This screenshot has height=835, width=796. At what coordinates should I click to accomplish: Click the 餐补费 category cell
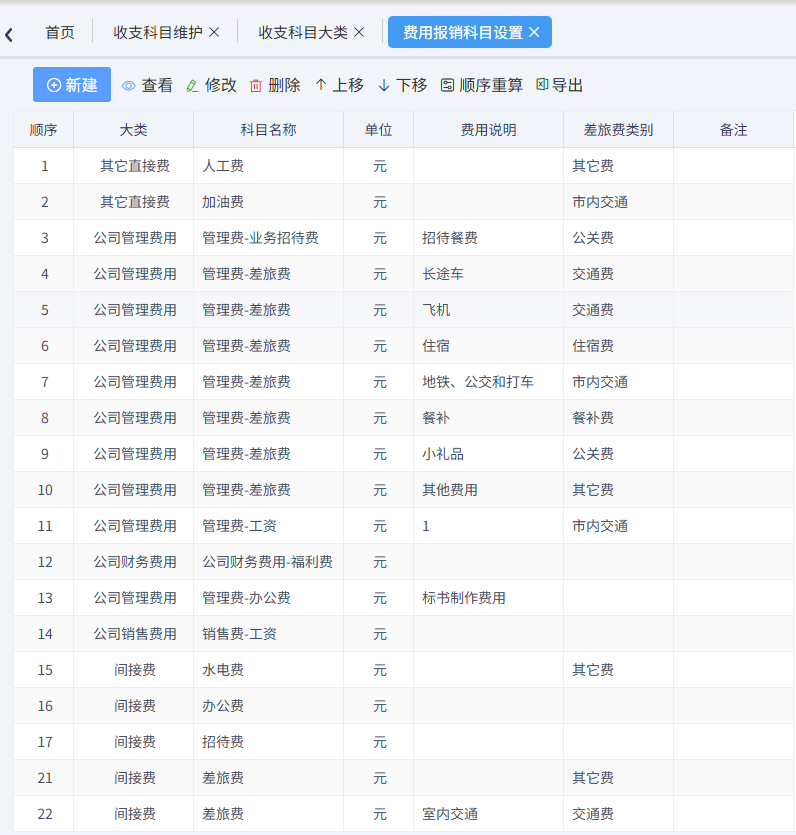618,418
